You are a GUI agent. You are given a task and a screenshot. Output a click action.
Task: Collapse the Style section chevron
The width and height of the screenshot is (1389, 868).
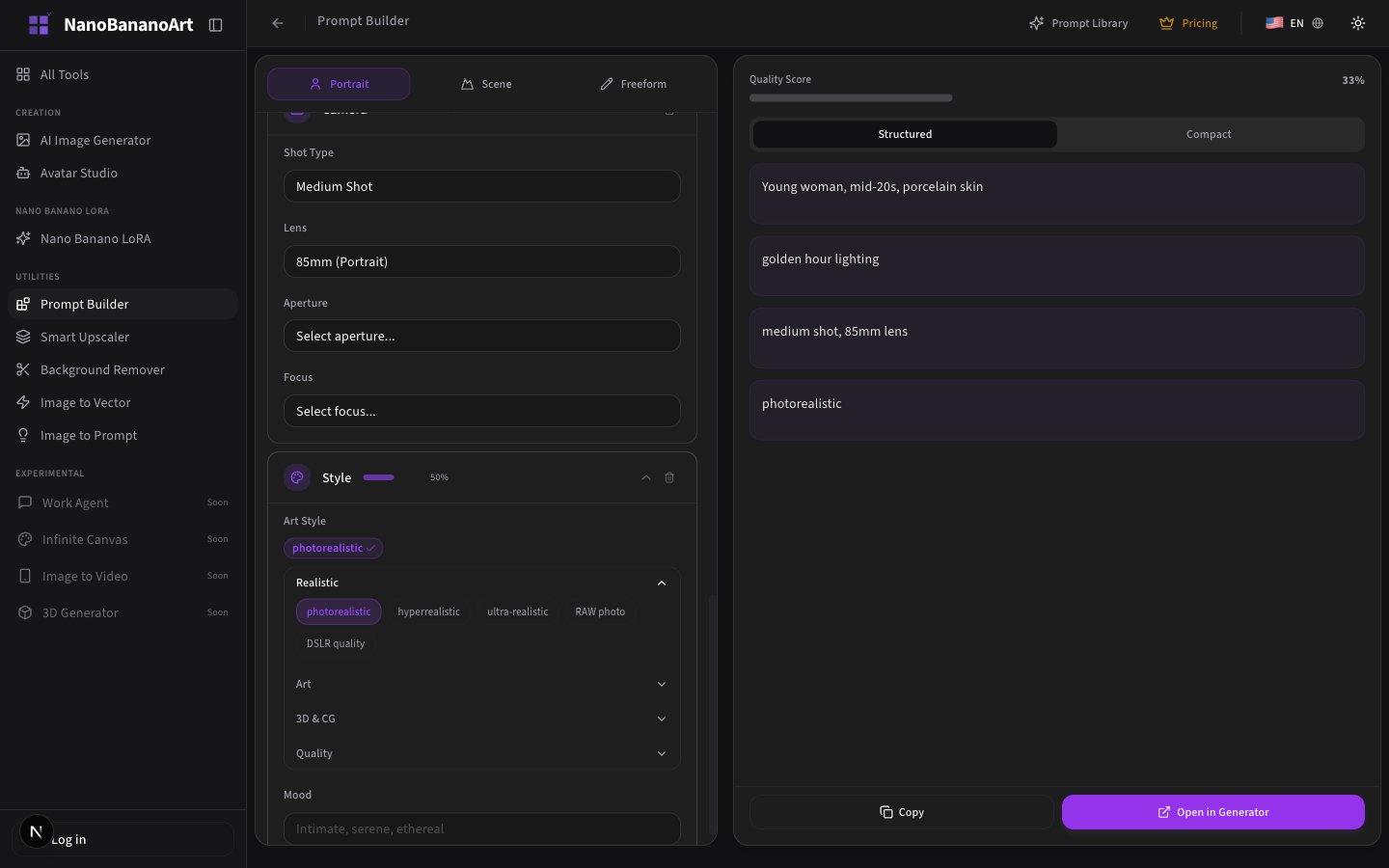pos(645,477)
